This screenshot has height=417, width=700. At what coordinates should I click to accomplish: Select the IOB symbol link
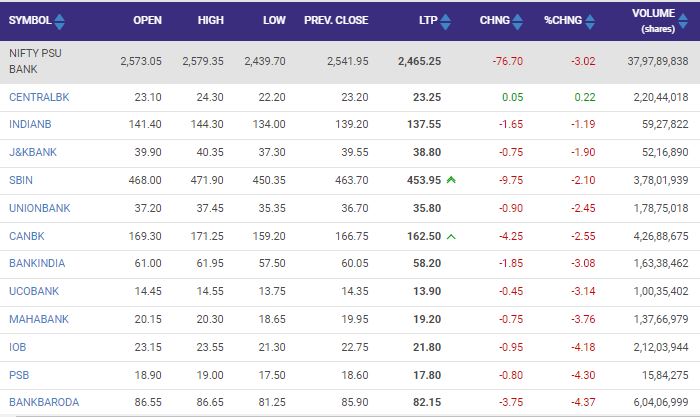pyautogui.click(x=18, y=347)
